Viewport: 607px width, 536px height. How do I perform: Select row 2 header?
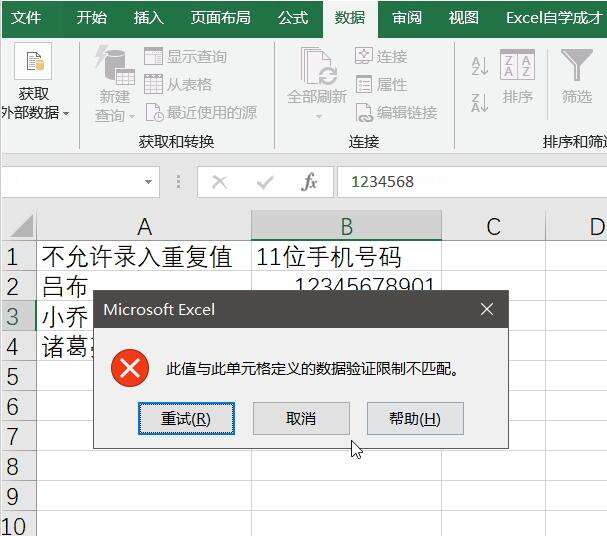pos(19,286)
